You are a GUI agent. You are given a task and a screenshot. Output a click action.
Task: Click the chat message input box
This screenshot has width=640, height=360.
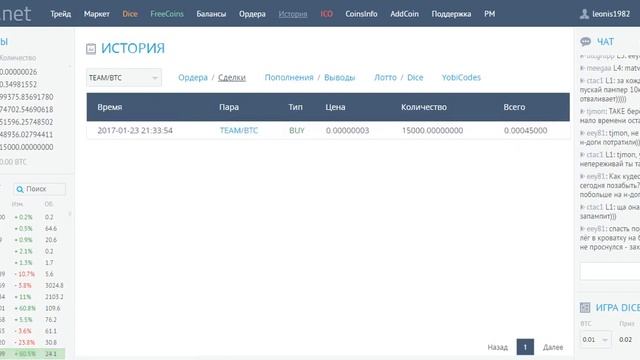(610, 271)
